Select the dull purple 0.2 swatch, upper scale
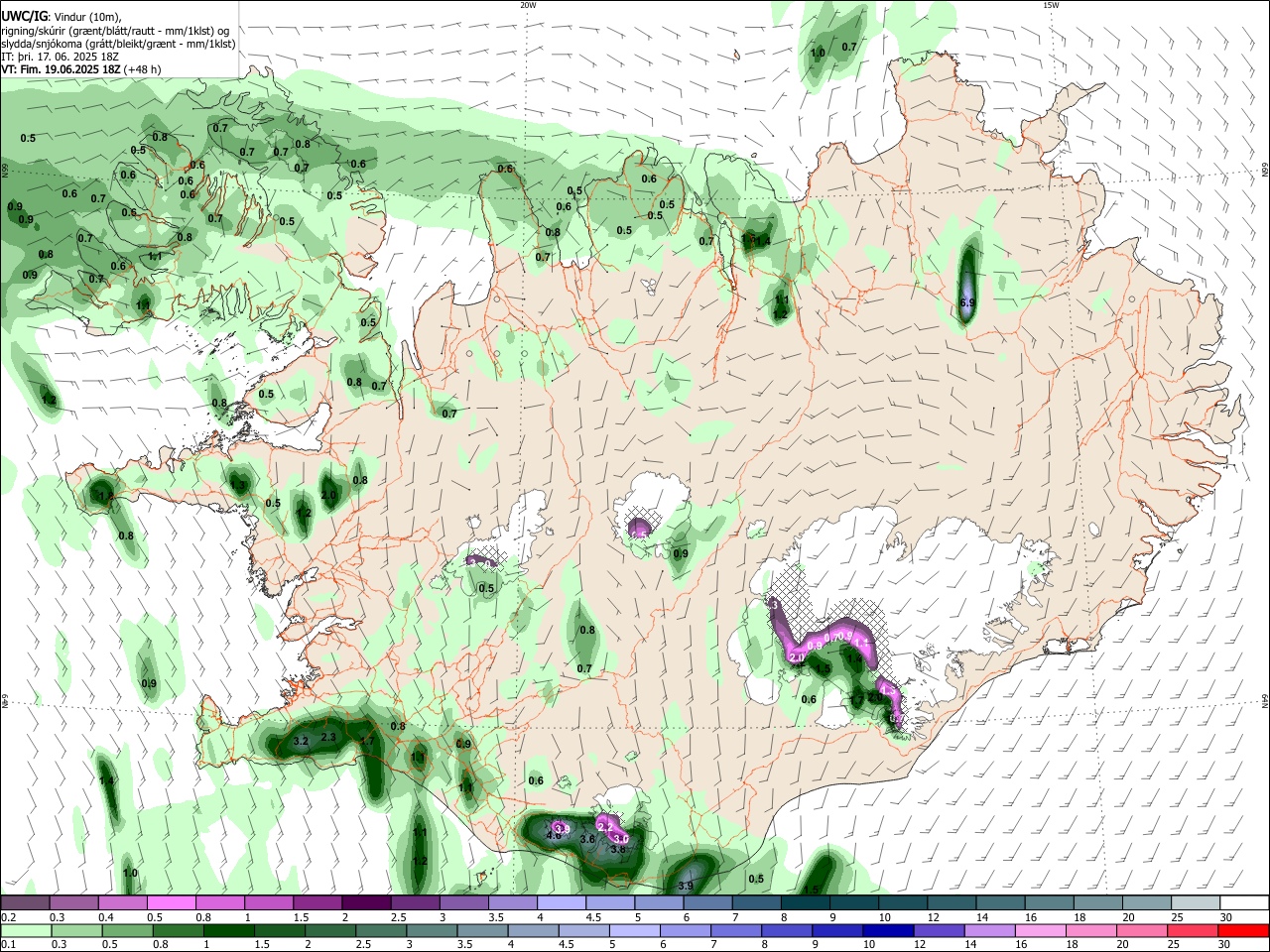Viewport: 1270px width, 952px height. [25, 902]
